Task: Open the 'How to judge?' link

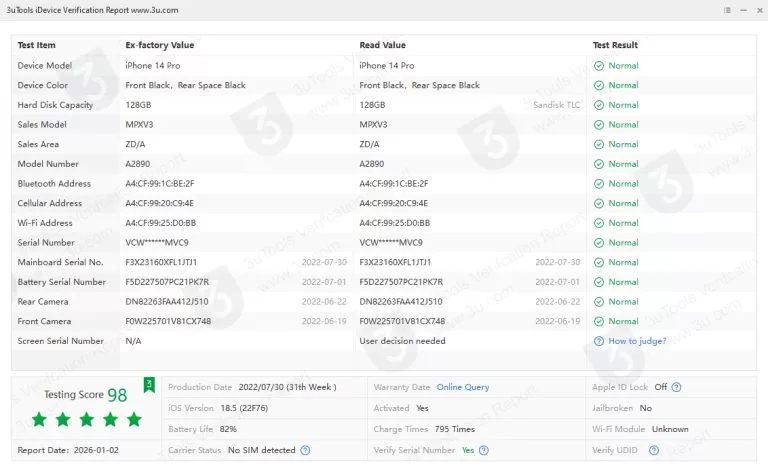Action: pyautogui.click(x=636, y=341)
